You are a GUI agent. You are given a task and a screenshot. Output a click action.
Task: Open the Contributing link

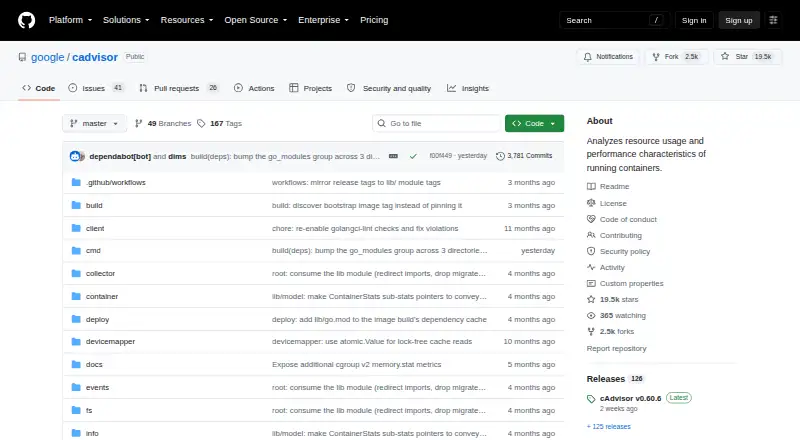621,235
